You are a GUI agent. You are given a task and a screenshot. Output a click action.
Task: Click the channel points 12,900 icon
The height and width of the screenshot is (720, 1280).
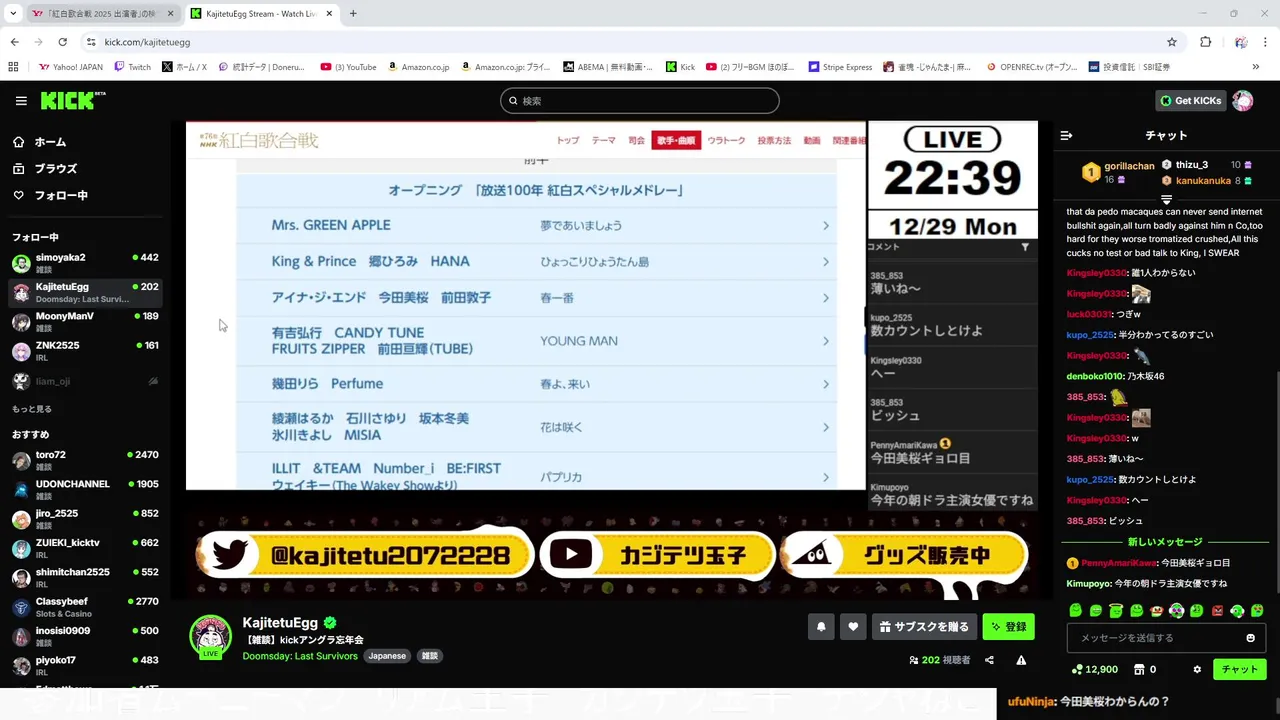[x=1076, y=670]
